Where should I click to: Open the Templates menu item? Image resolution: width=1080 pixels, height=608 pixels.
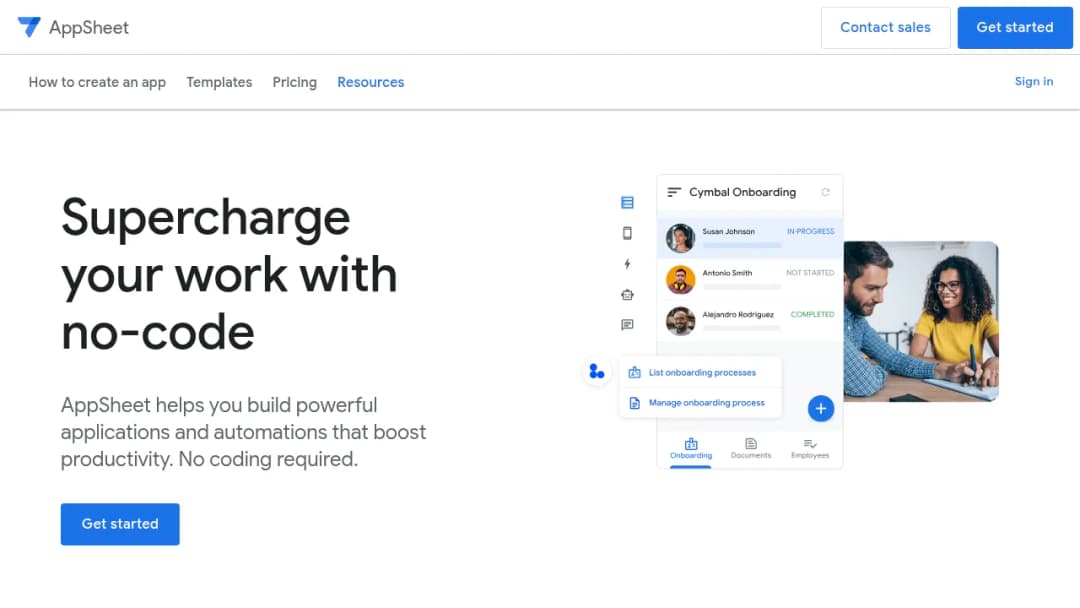click(219, 82)
